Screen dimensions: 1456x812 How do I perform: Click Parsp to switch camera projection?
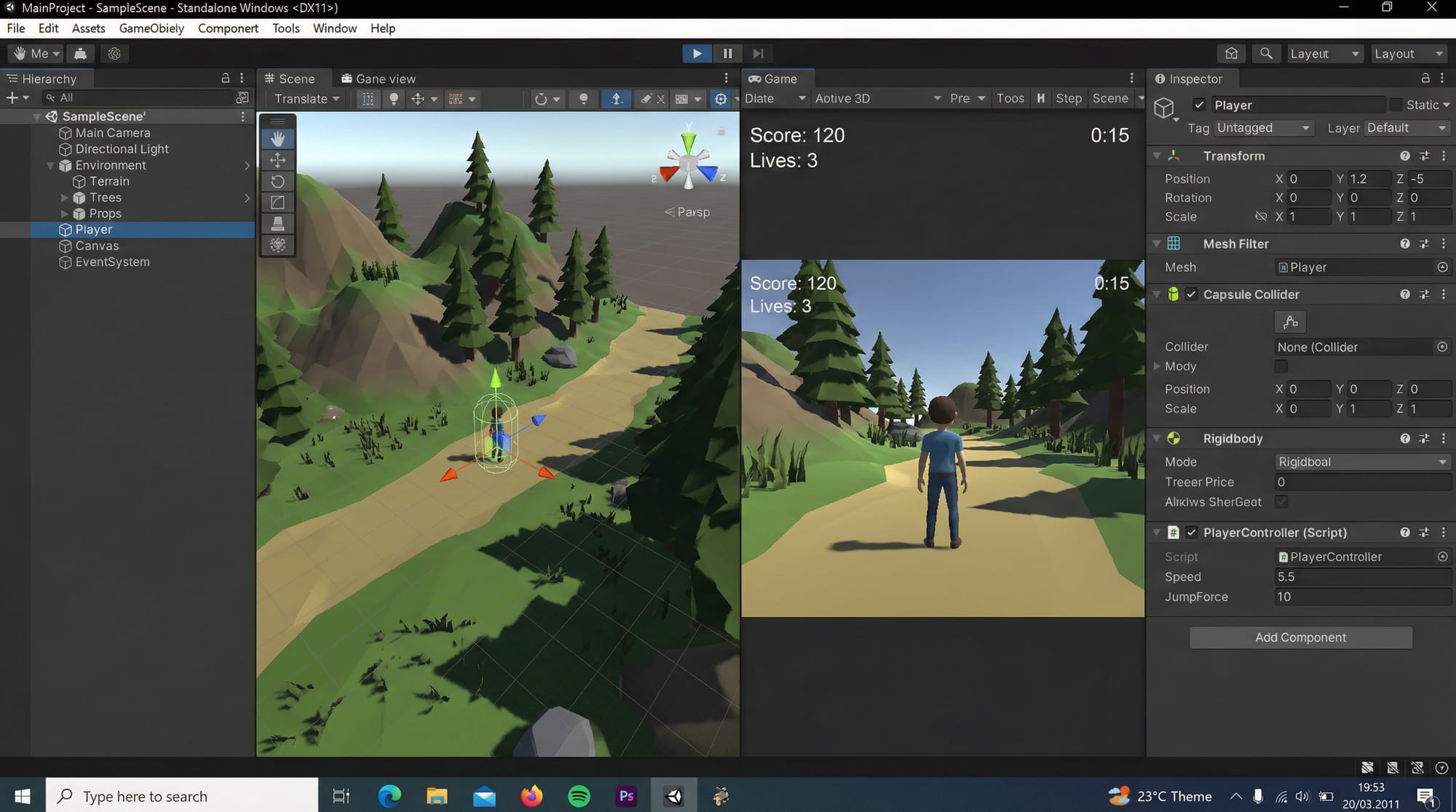(686, 212)
